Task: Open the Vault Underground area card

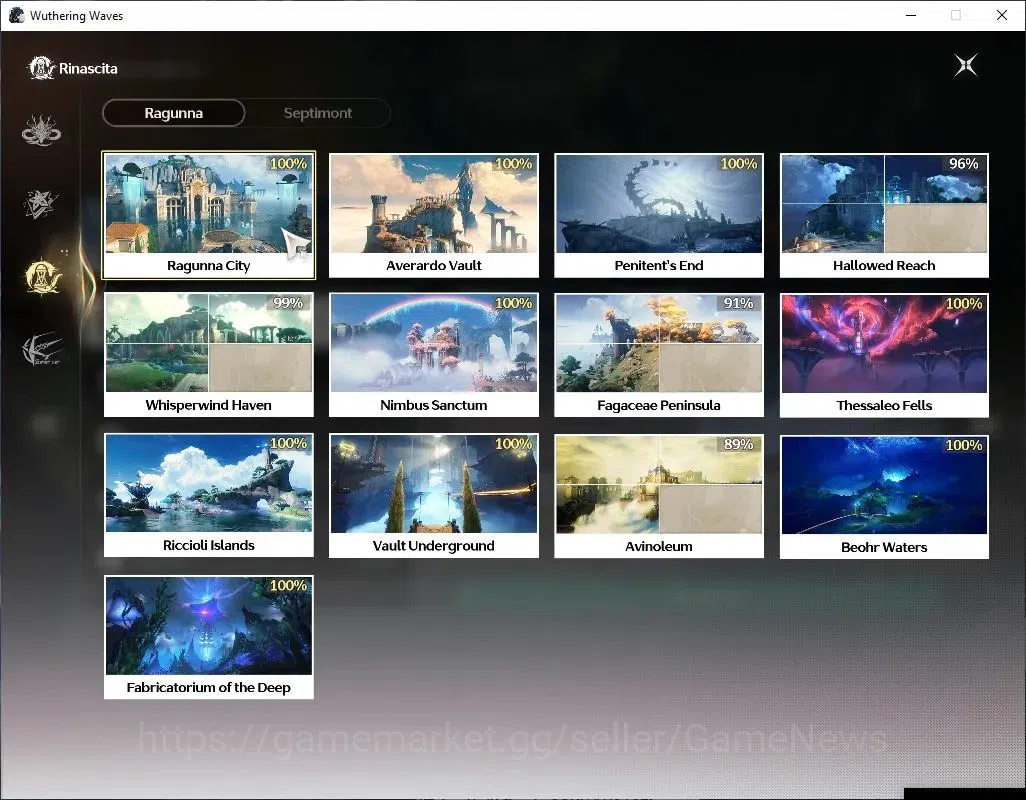Action: tap(434, 496)
